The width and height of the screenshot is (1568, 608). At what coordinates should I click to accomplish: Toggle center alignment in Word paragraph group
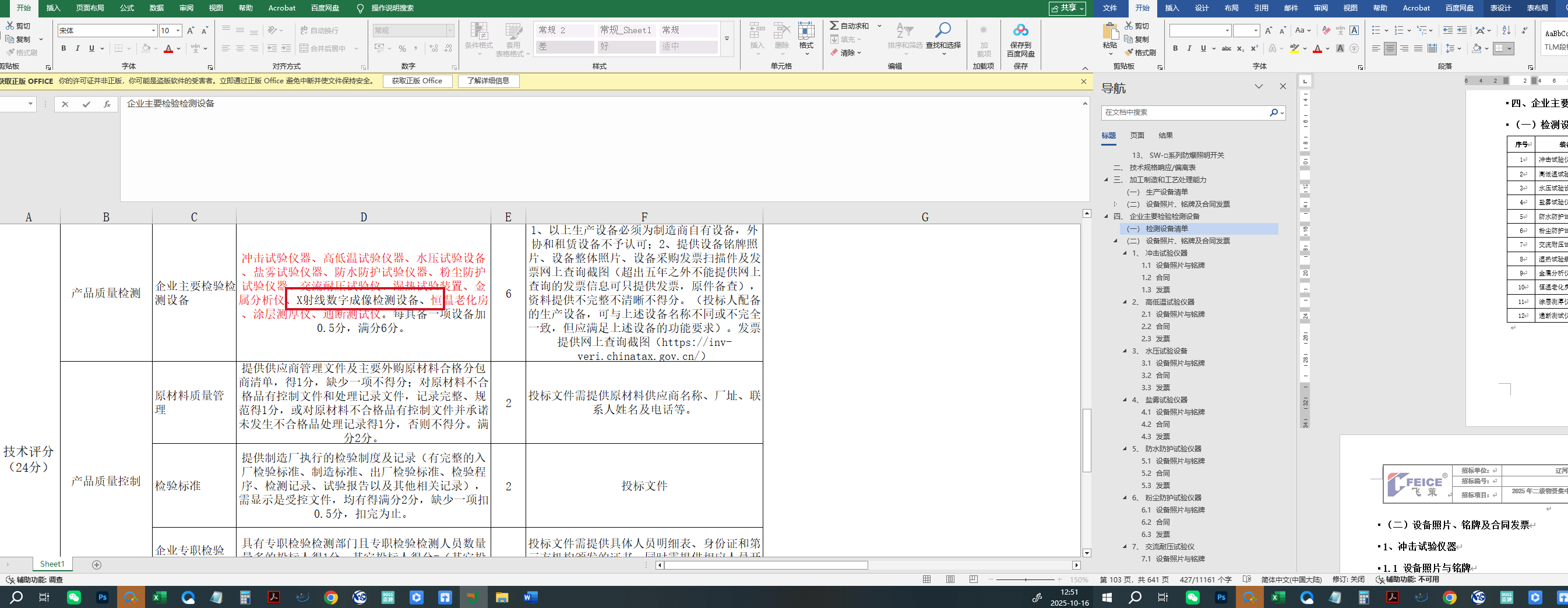[1390, 48]
